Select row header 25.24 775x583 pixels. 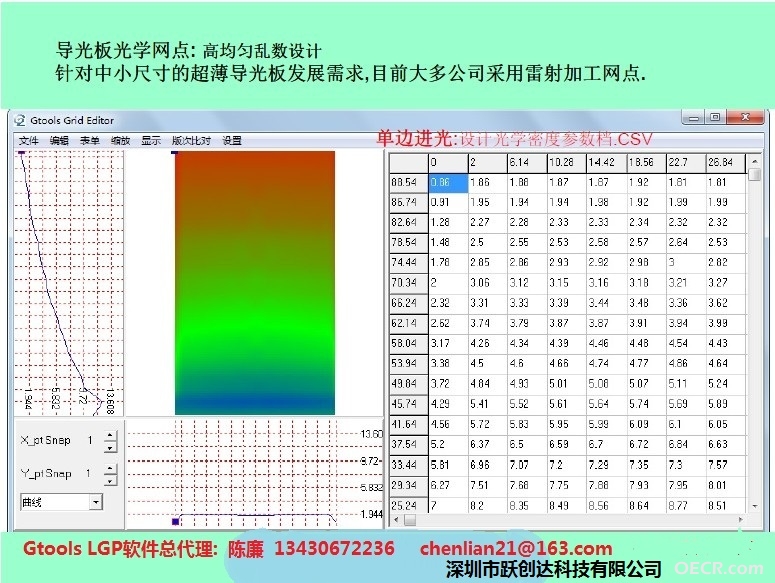(408, 505)
